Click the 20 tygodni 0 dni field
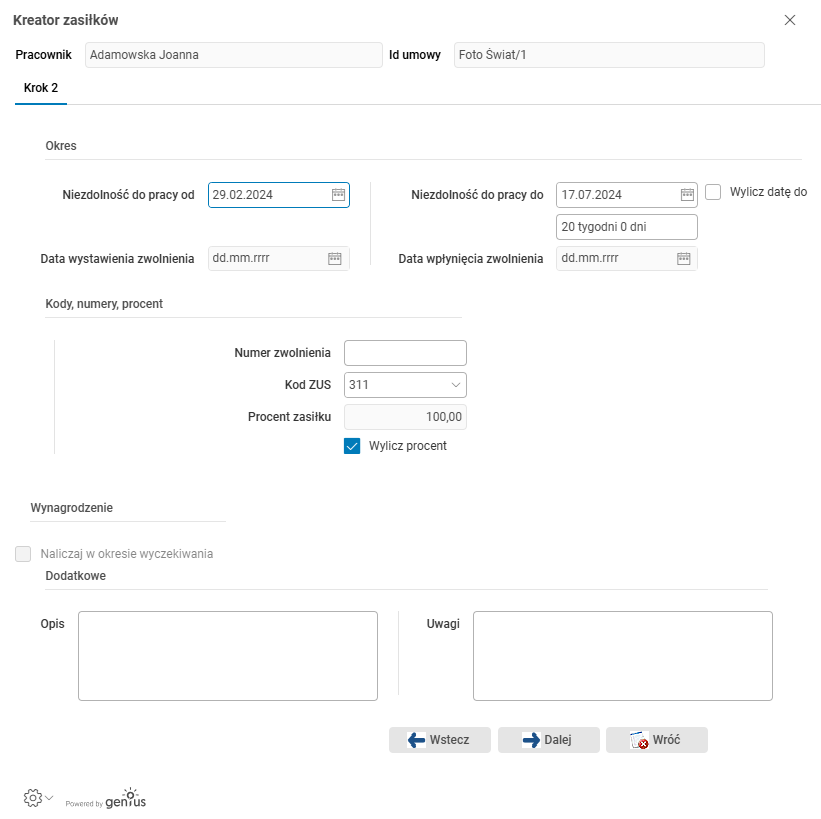The width and height of the screenshot is (821, 819). (626, 227)
